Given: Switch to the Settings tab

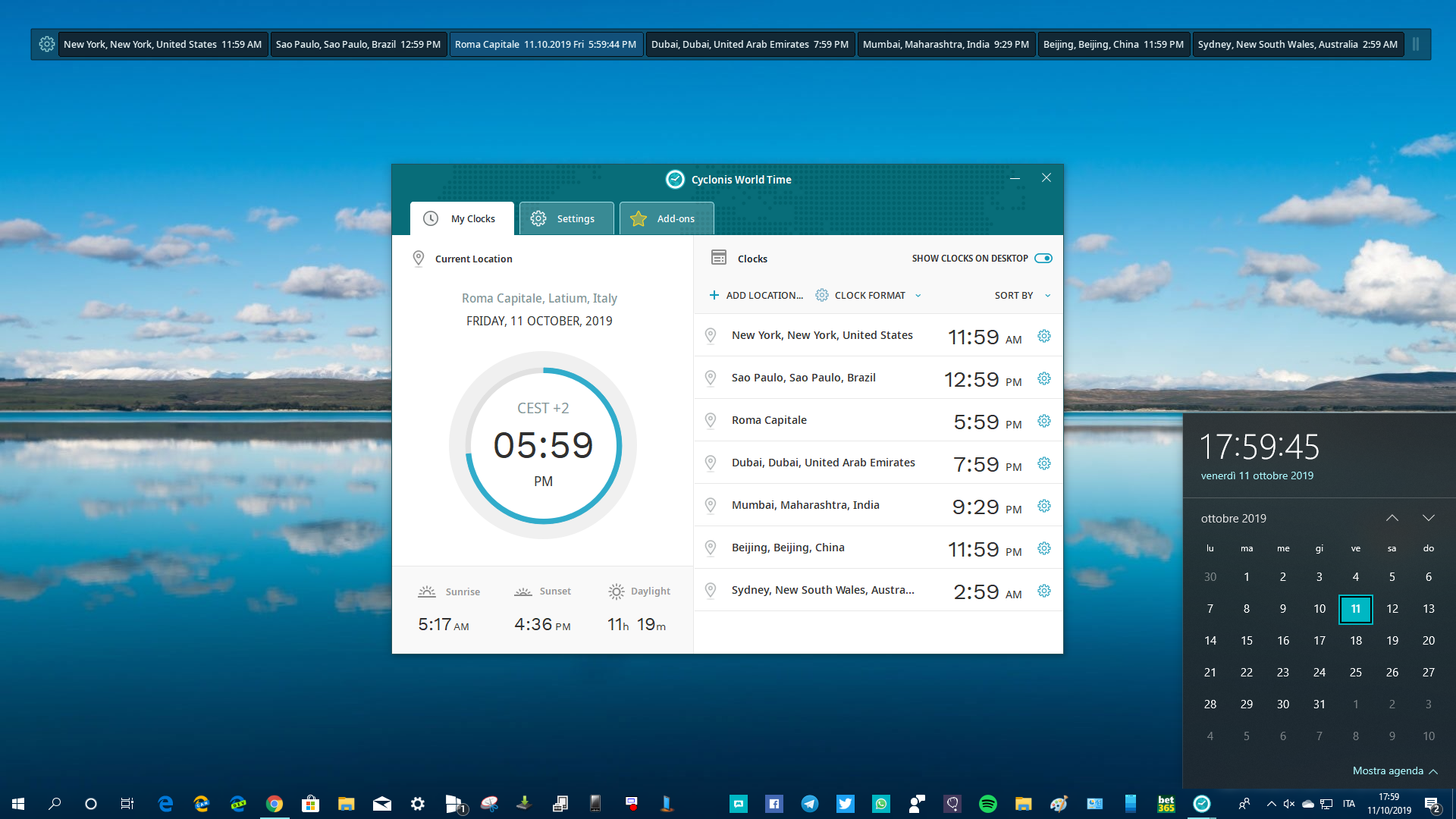Looking at the screenshot, I should 566,218.
